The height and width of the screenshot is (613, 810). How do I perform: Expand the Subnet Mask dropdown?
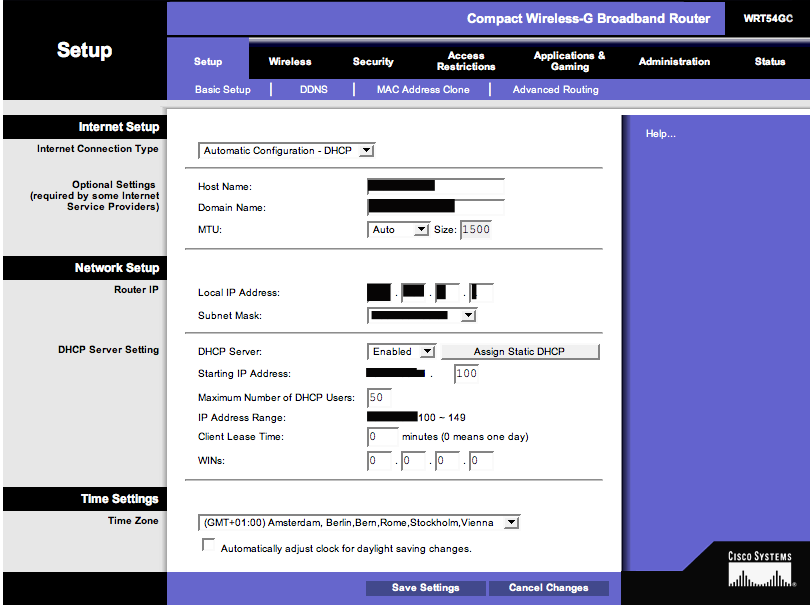422,316
